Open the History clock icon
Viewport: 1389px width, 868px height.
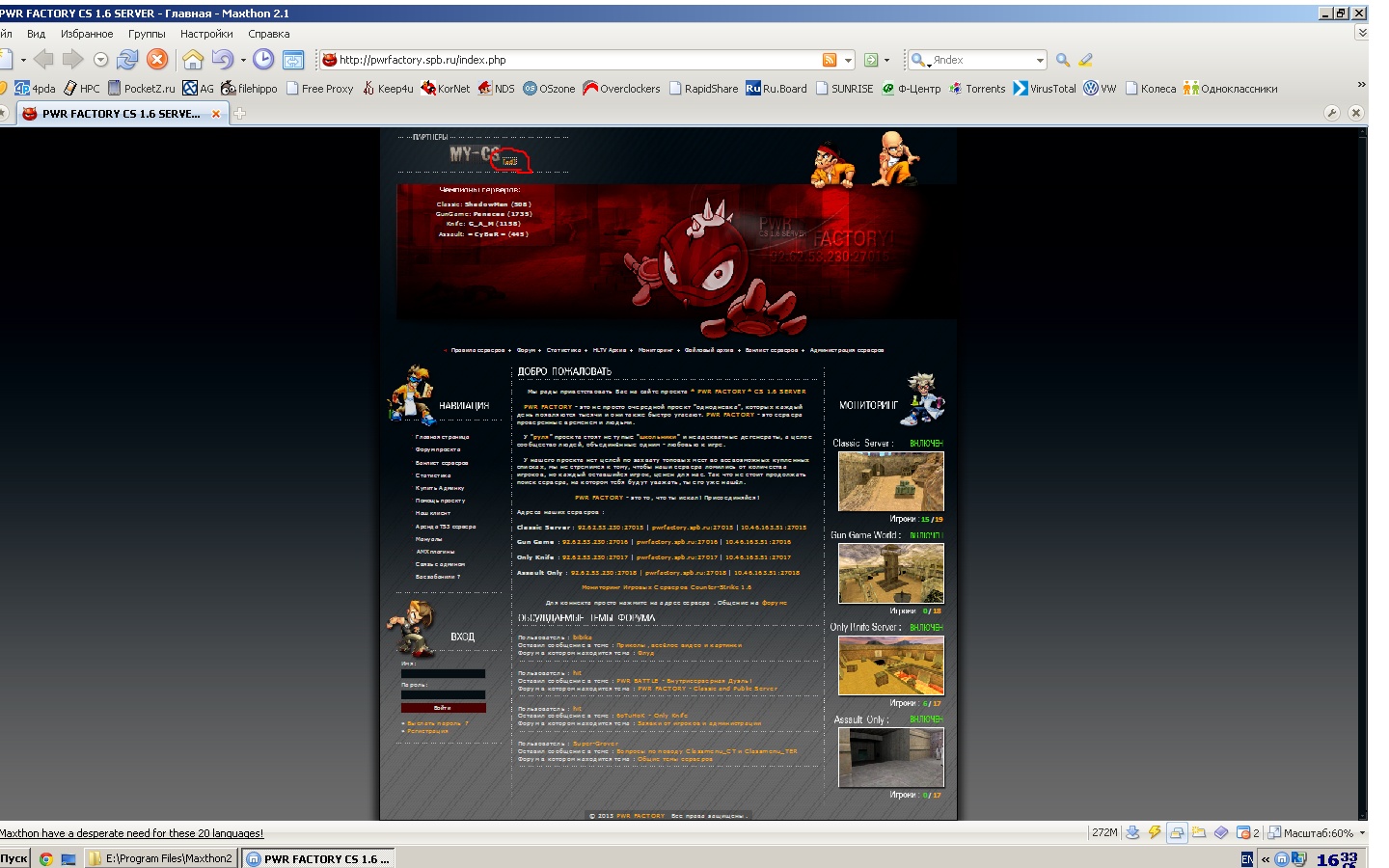(263, 60)
